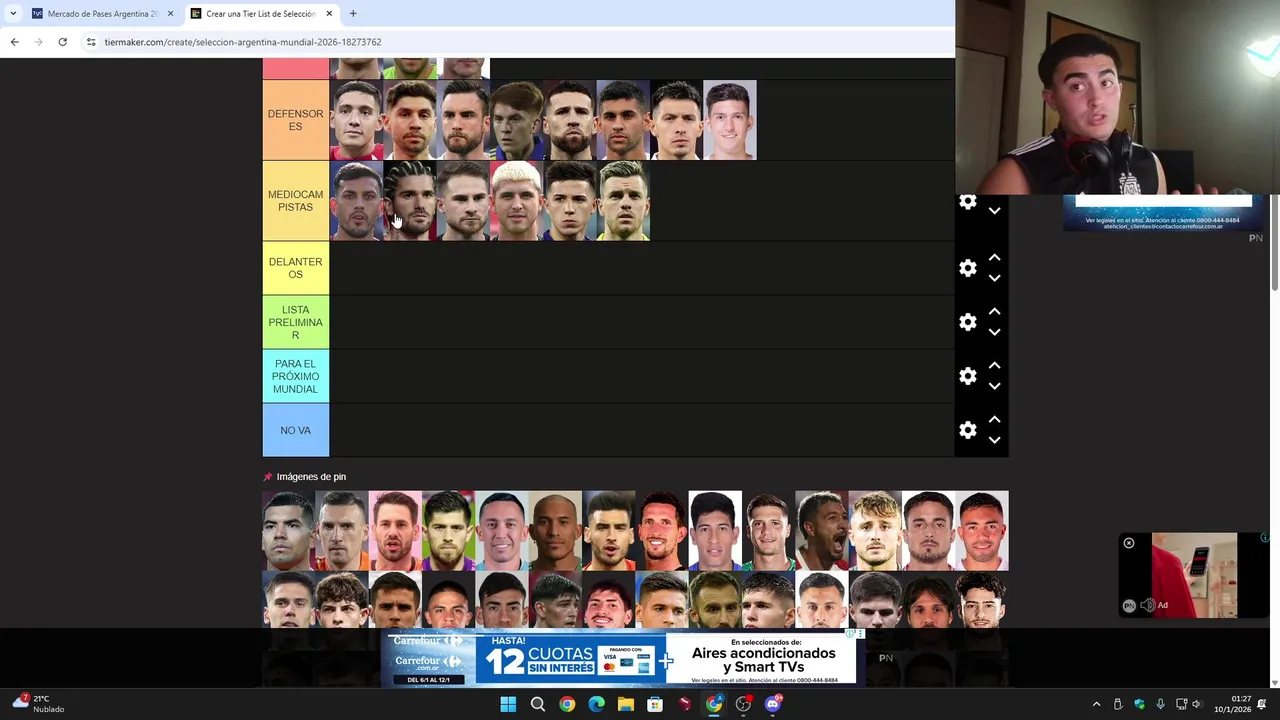The image size is (1280, 720).
Task: Move LISTA PRELIMINAR tier down
Action: click(x=994, y=332)
